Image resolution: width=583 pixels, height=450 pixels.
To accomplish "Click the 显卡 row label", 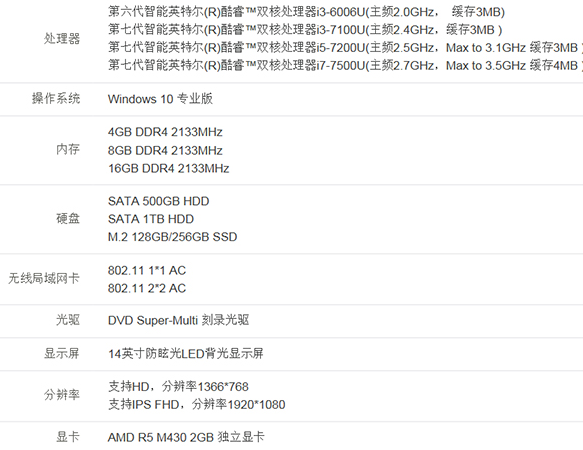I will [68, 437].
